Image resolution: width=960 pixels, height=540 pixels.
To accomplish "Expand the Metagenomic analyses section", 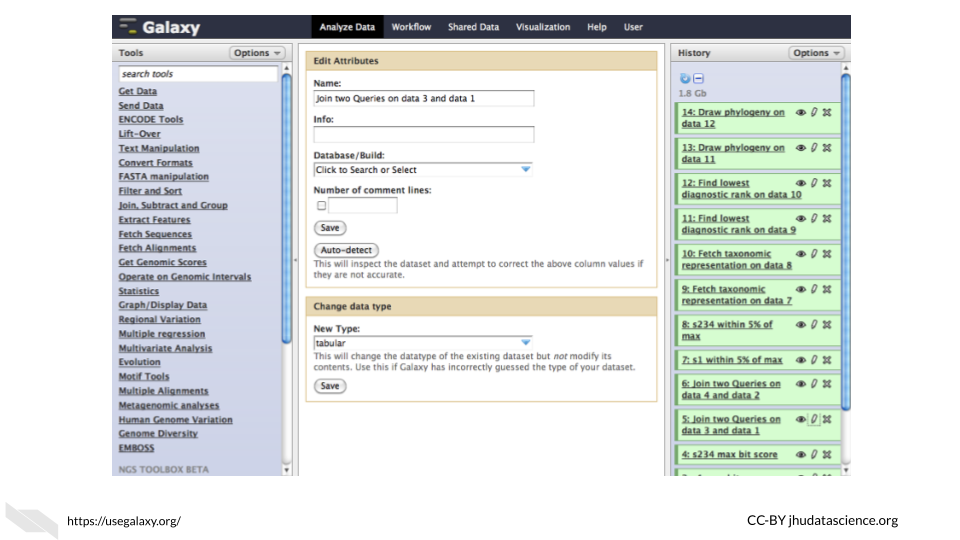I will [168, 405].
